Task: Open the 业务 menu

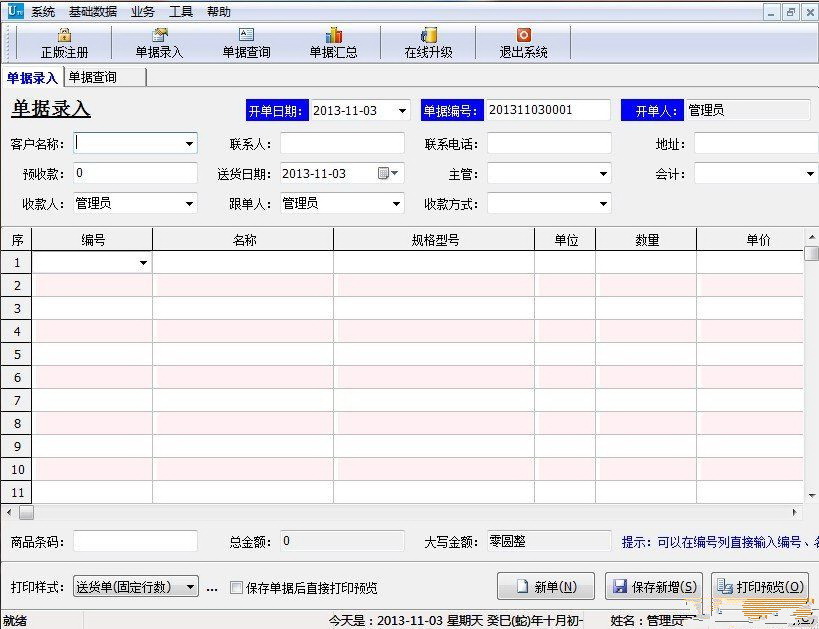Action: click(143, 11)
